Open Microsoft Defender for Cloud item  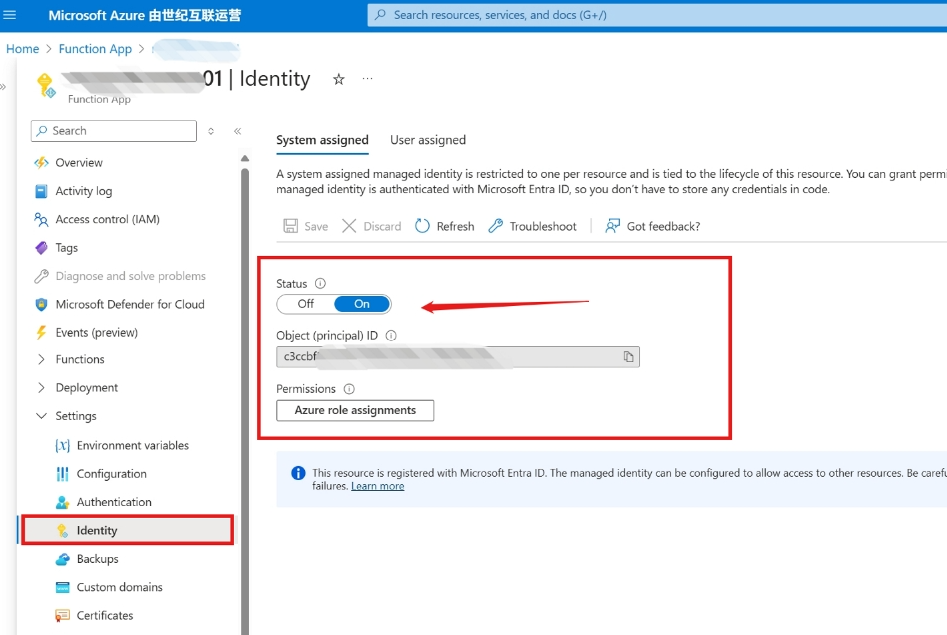[128, 305]
